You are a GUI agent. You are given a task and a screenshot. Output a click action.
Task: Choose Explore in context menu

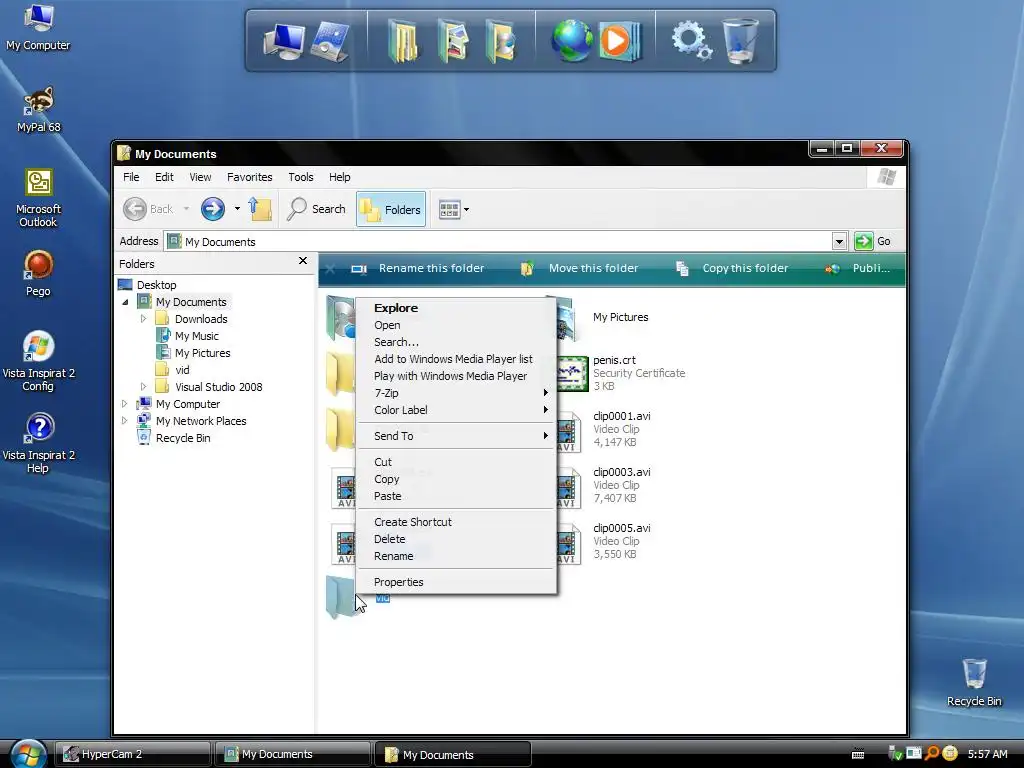point(456,308)
